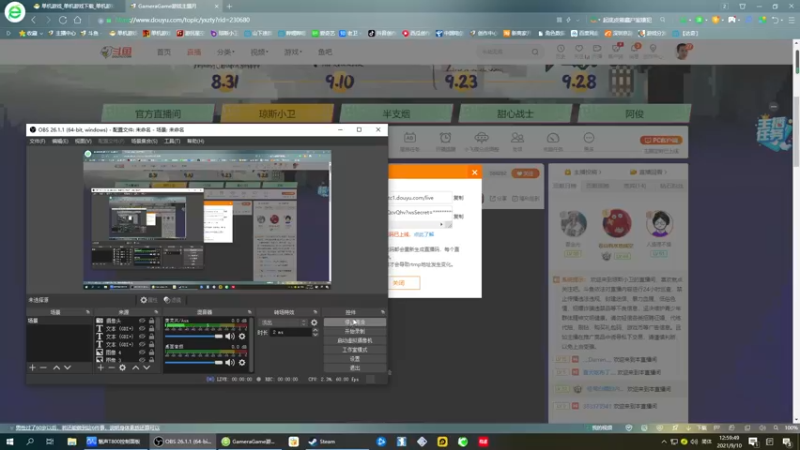
Task: Move the scene down in Scenes panel
Action: pyautogui.click(x=67, y=367)
